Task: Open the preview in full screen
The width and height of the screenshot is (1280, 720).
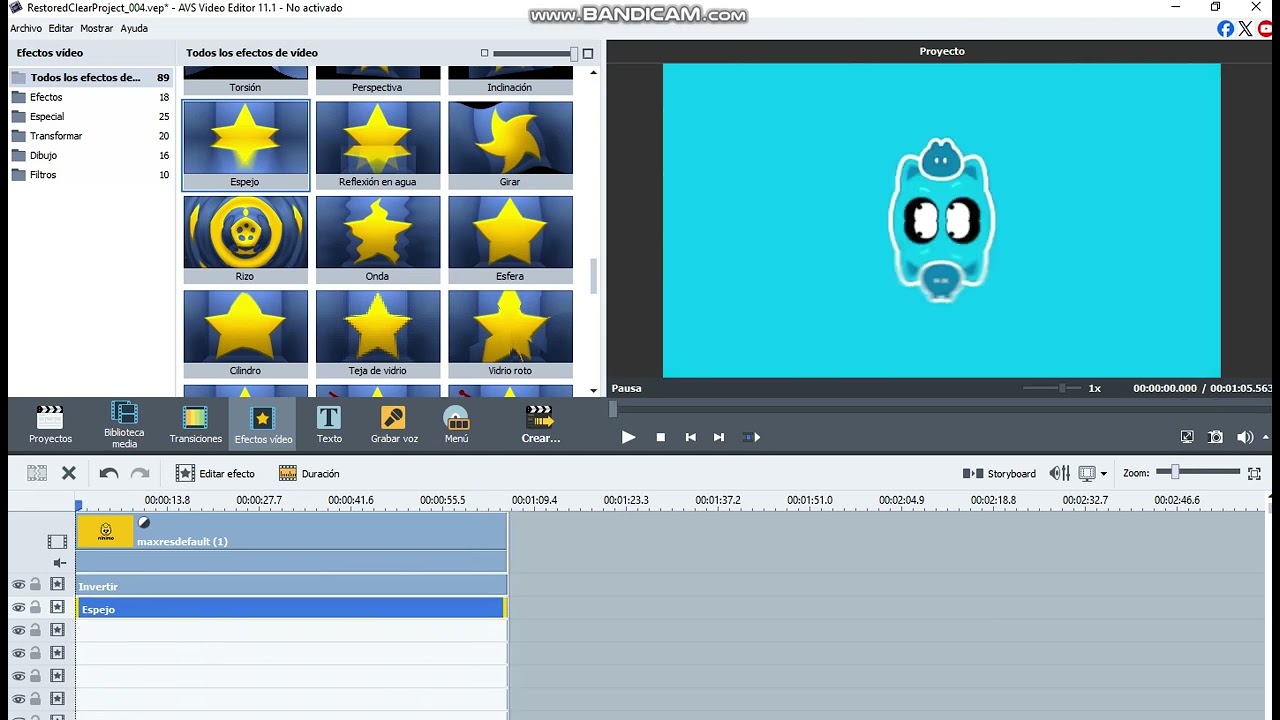Action: pyautogui.click(x=1187, y=437)
